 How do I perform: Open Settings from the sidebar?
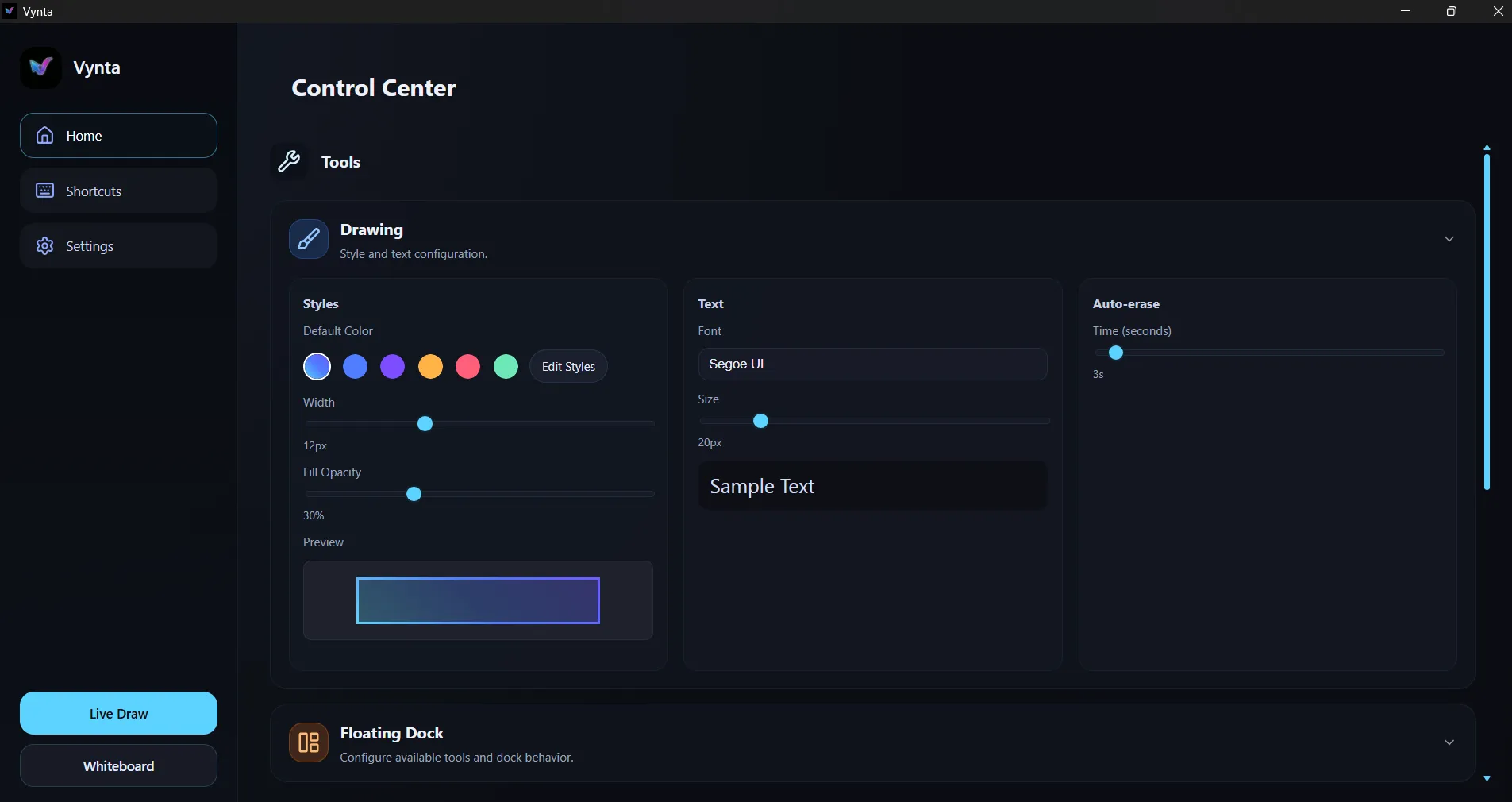pos(118,246)
